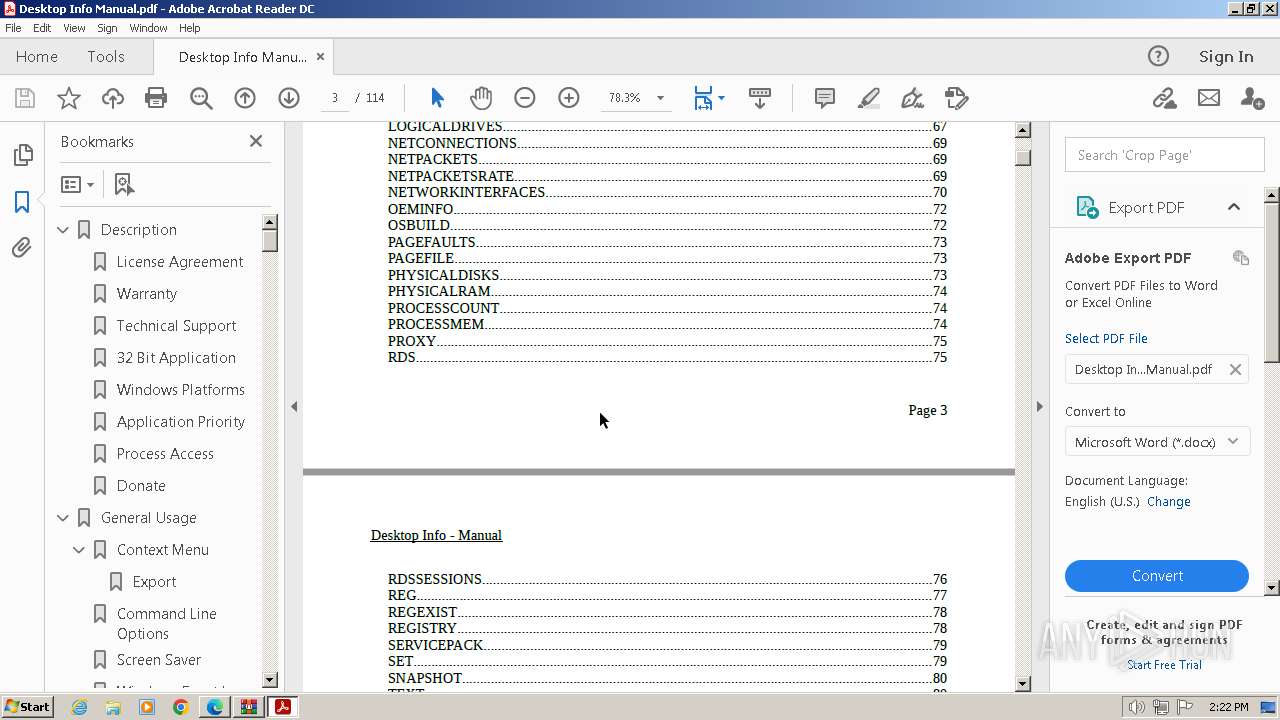
Task: Open the Attachments paperclip panel
Action: 22,247
